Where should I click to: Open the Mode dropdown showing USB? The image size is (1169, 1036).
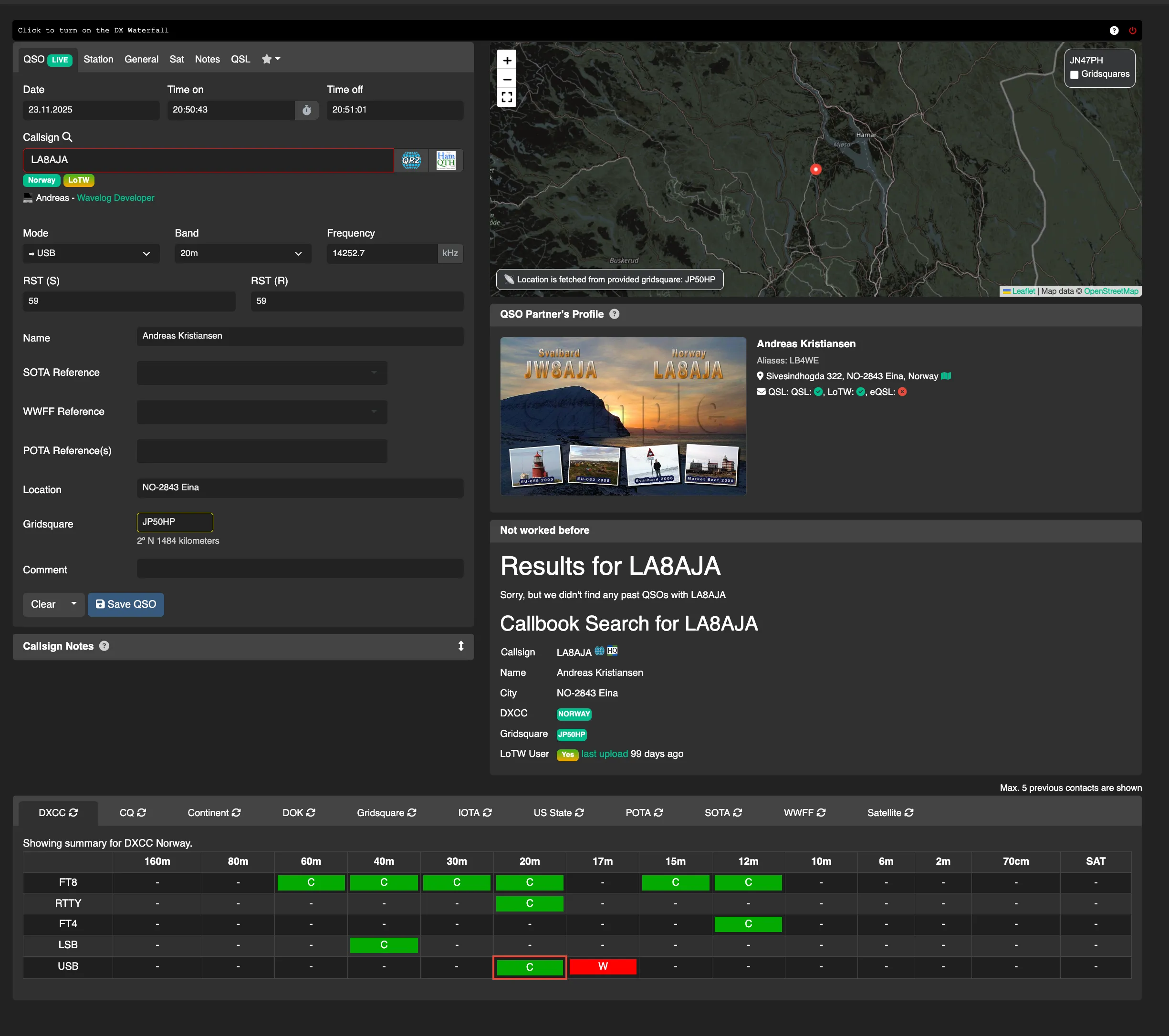(x=90, y=253)
